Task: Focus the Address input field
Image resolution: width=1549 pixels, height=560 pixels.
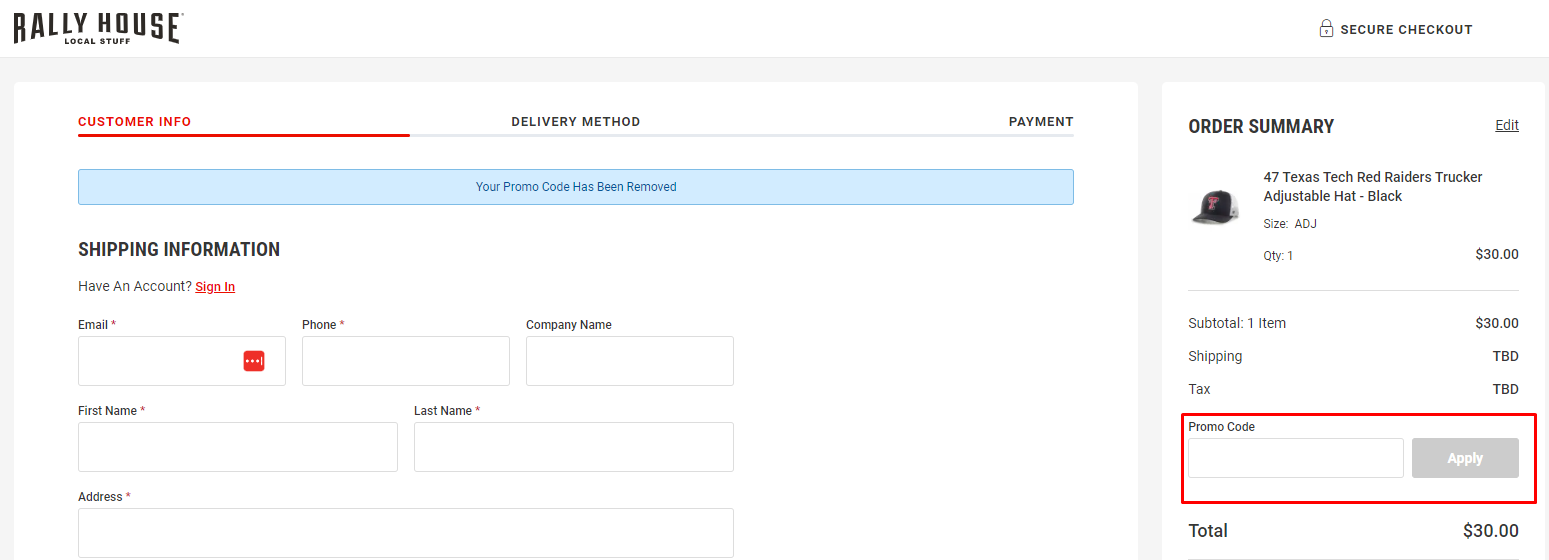Action: pyautogui.click(x=406, y=533)
